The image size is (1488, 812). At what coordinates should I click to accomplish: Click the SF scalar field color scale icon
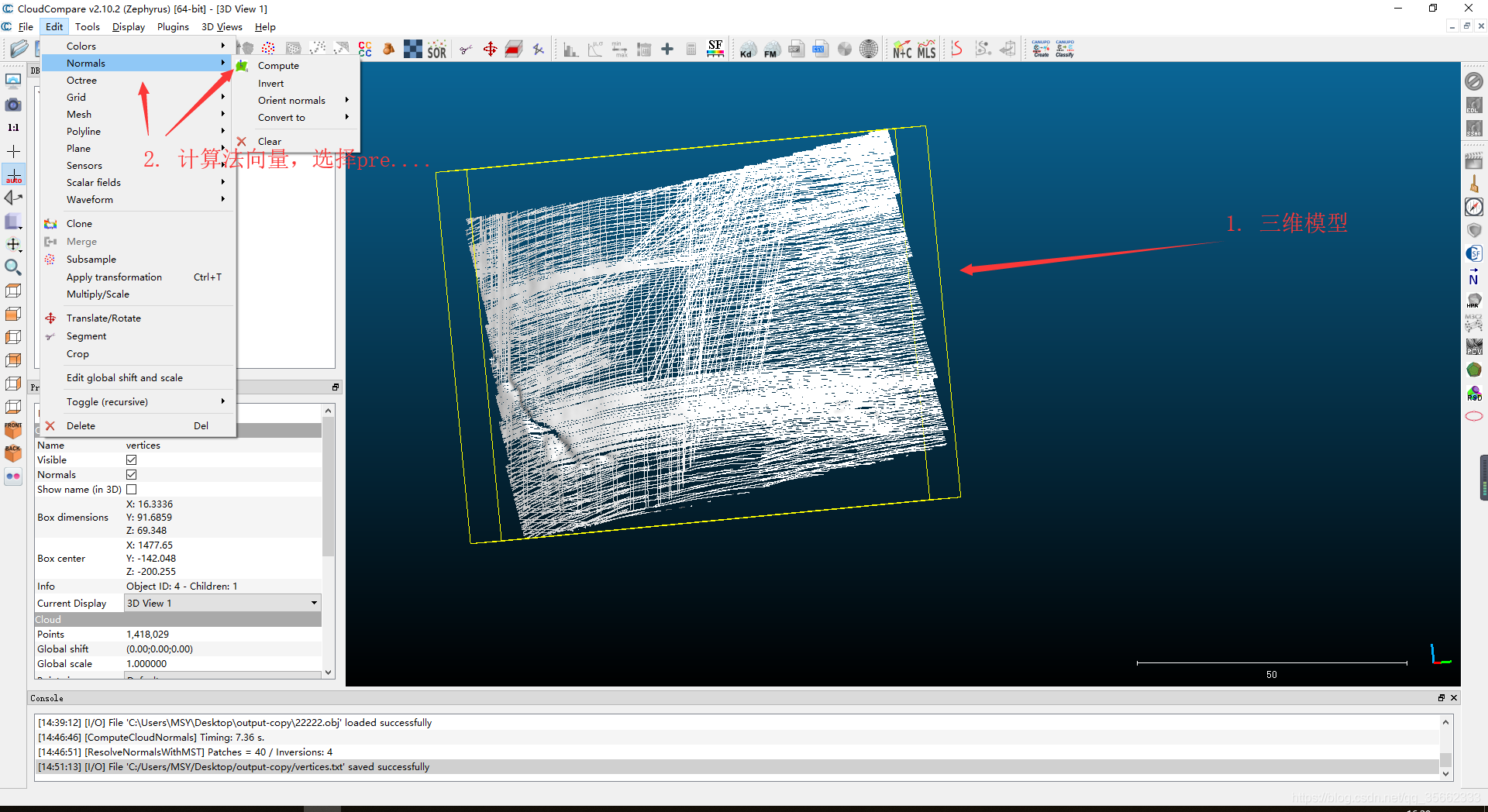715,50
